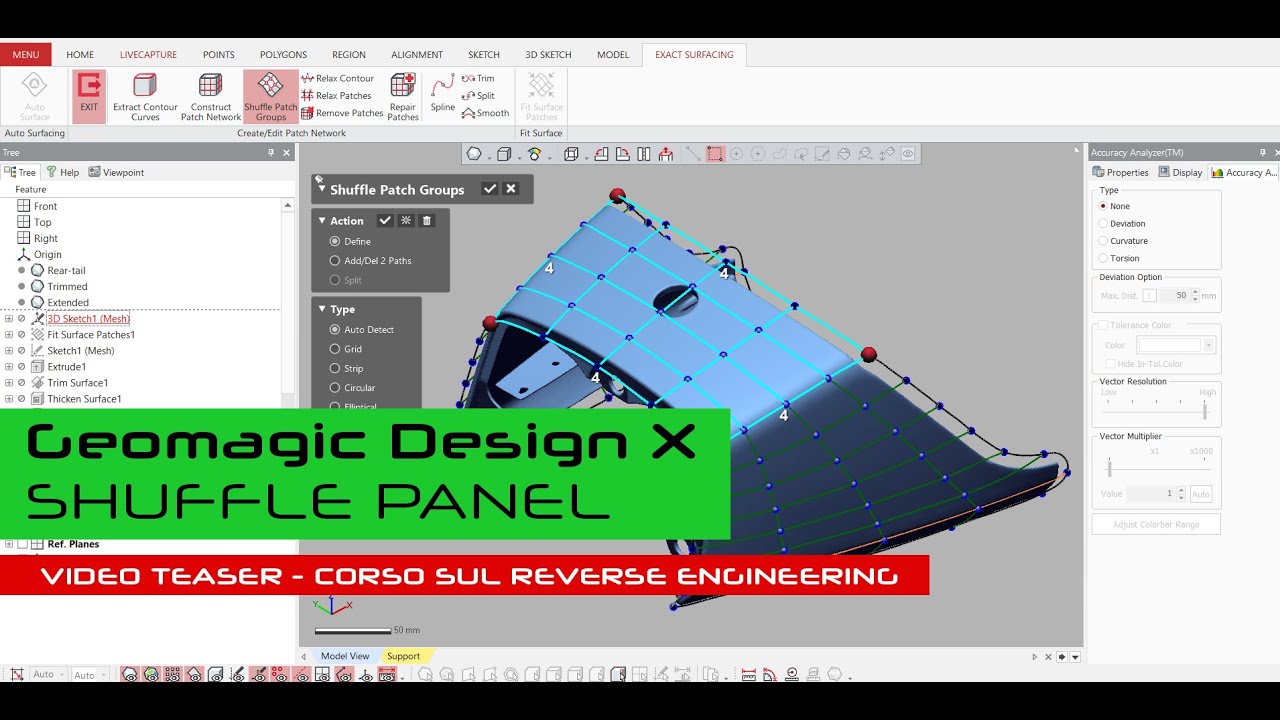Switch to 3D SKETCH ribbon tab
The height and width of the screenshot is (720, 1280).
548,55
